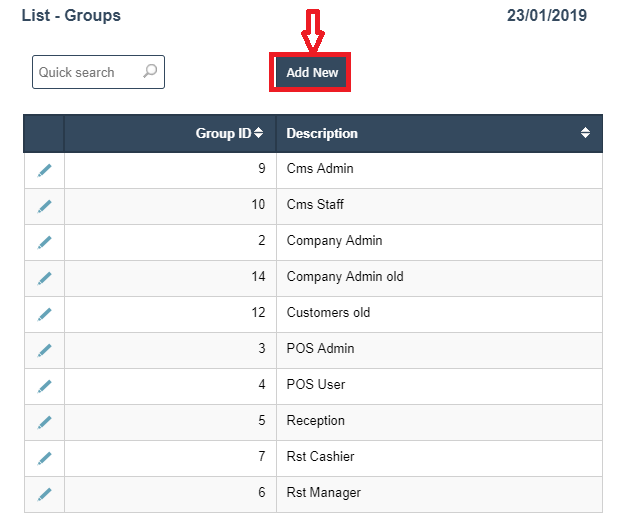Select the Reception description cell
The width and height of the screenshot is (629, 528).
tap(316, 421)
